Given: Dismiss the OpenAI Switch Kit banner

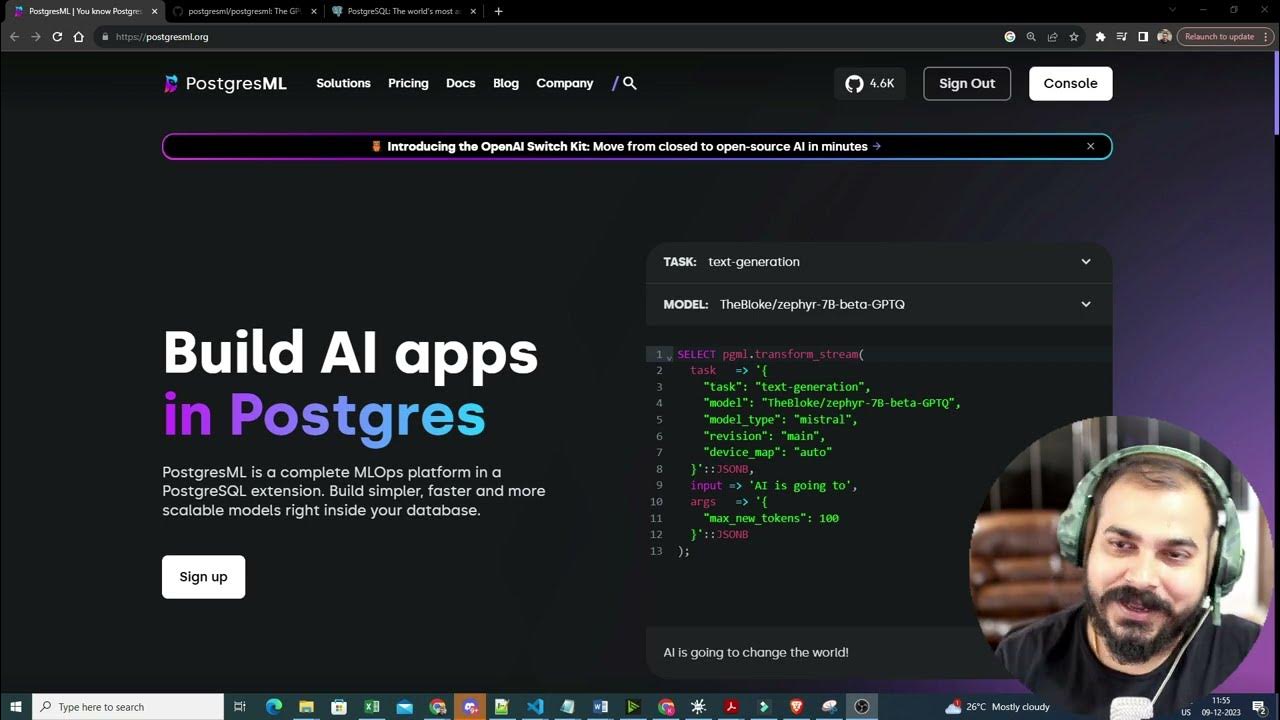Looking at the screenshot, I should (1090, 146).
